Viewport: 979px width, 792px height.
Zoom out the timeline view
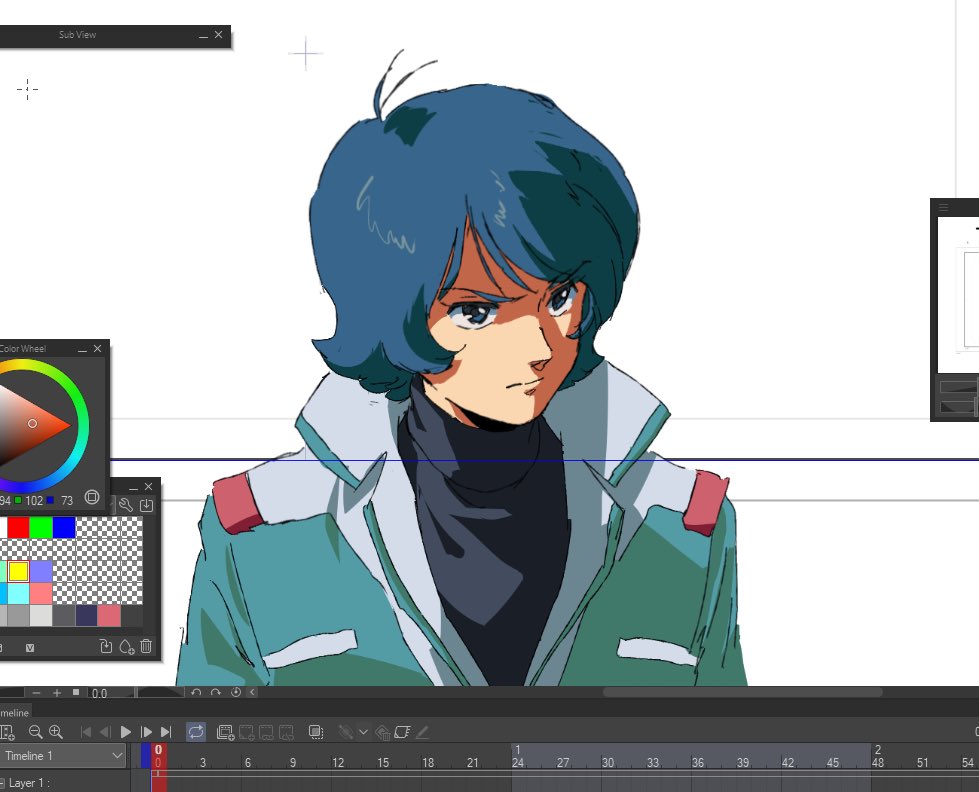[35, 732]
